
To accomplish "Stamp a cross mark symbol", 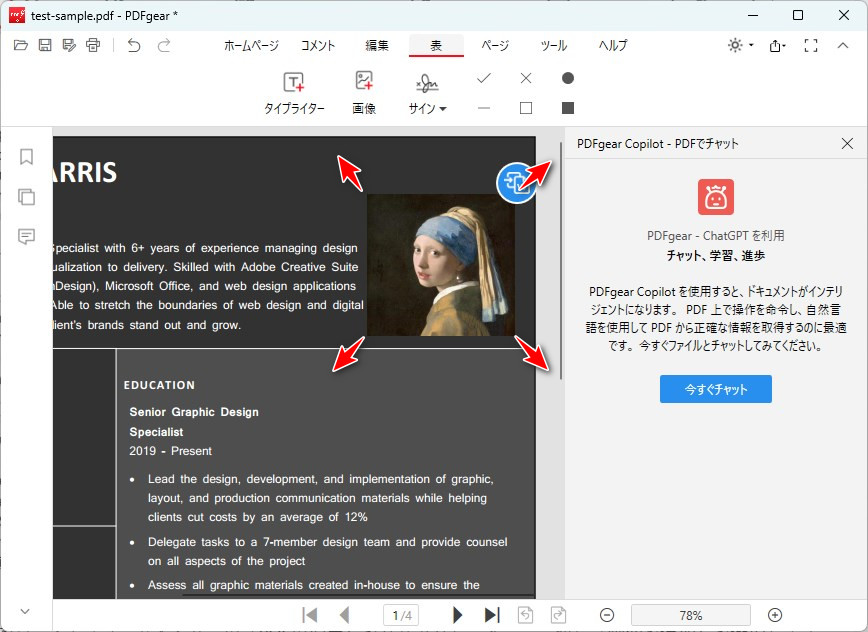I will 525,76.
